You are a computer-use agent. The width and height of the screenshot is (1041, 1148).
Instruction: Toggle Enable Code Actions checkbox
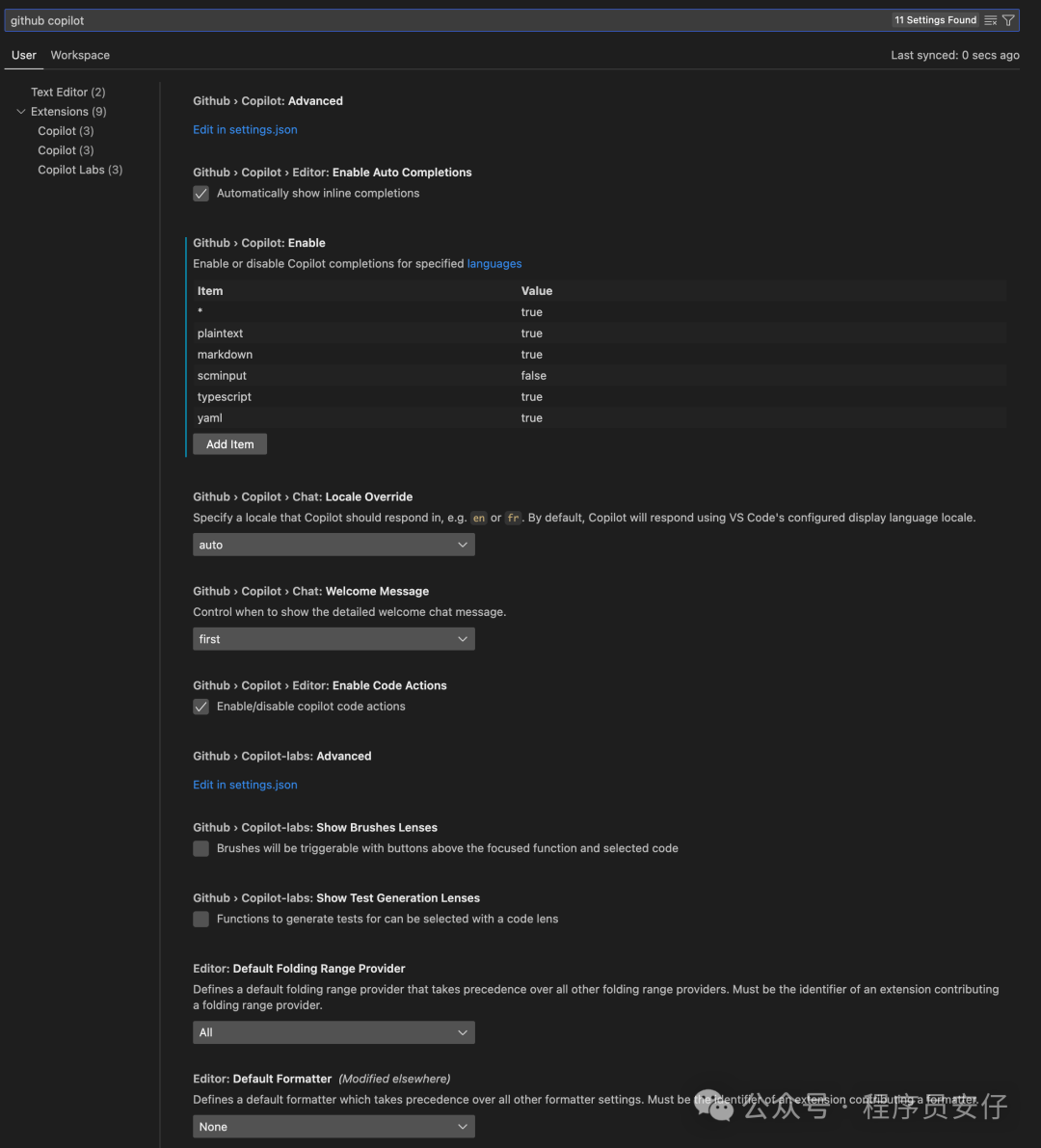pos(201,707)
